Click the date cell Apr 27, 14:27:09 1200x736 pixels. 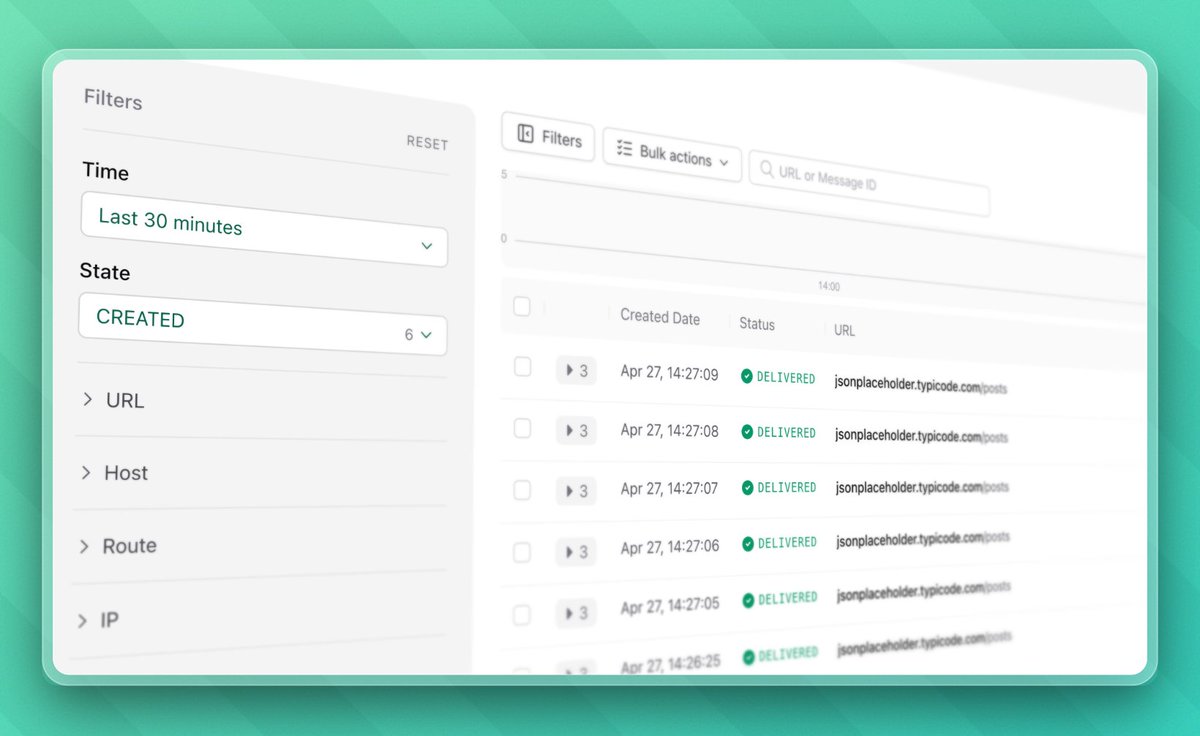(x=669, y=375)
